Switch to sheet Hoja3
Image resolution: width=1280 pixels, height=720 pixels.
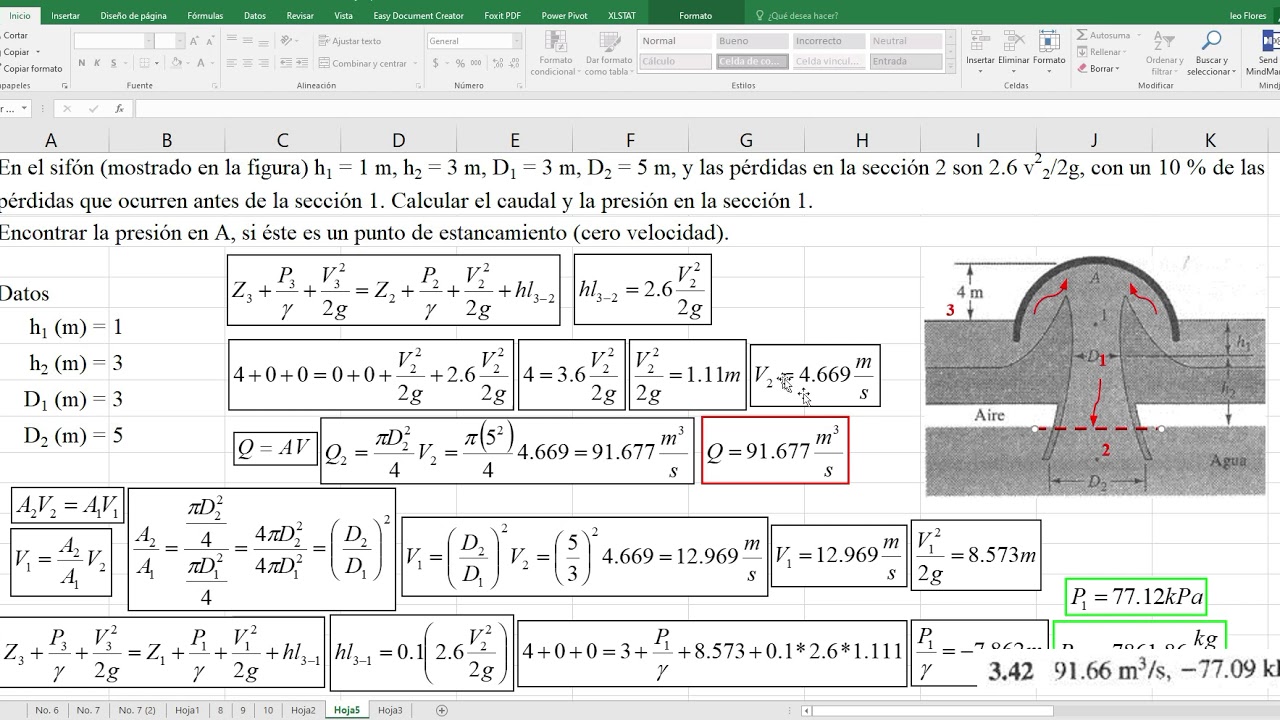click(x=390, y=710)
